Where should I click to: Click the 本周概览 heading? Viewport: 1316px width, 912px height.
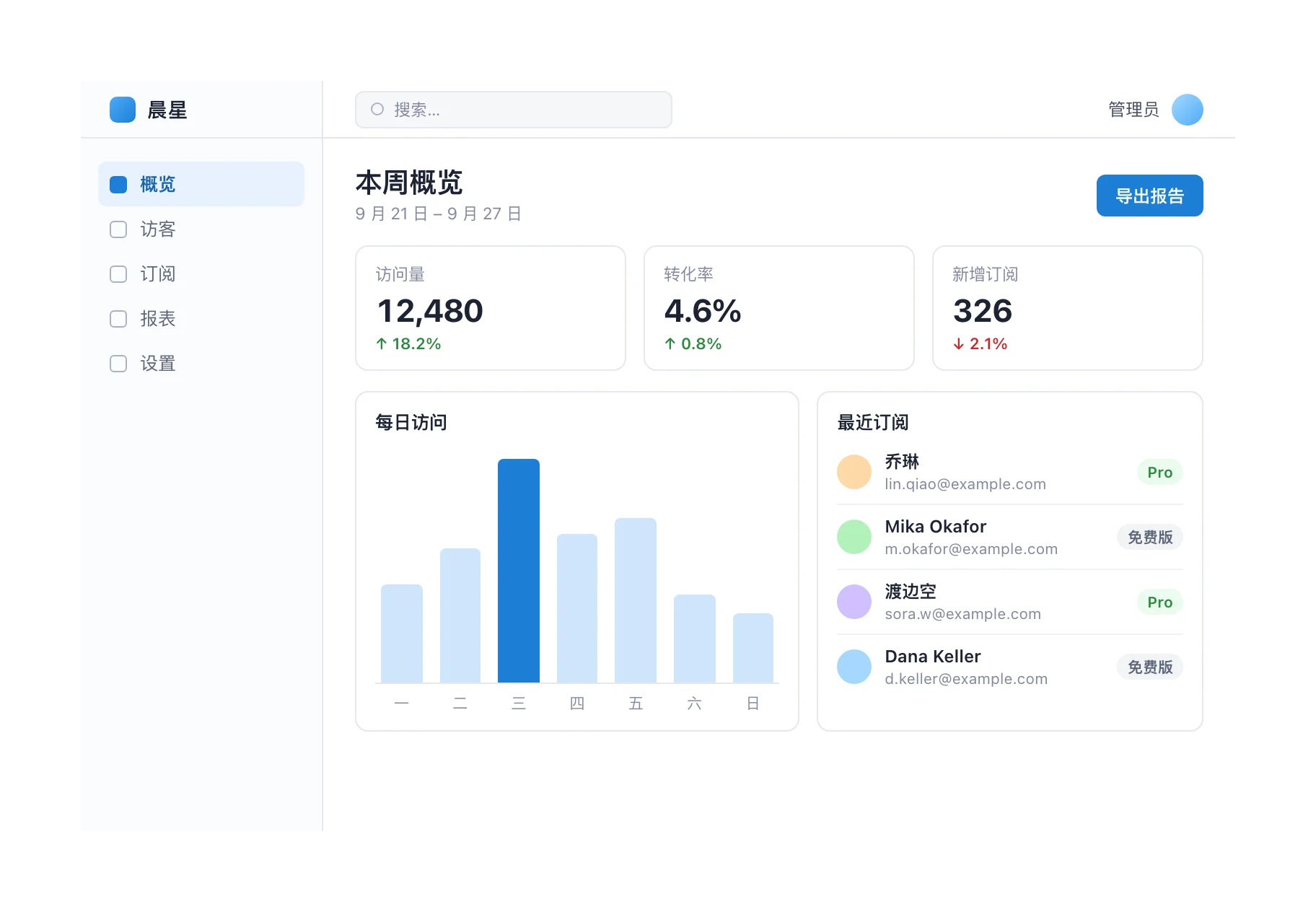tap(409, 183)
